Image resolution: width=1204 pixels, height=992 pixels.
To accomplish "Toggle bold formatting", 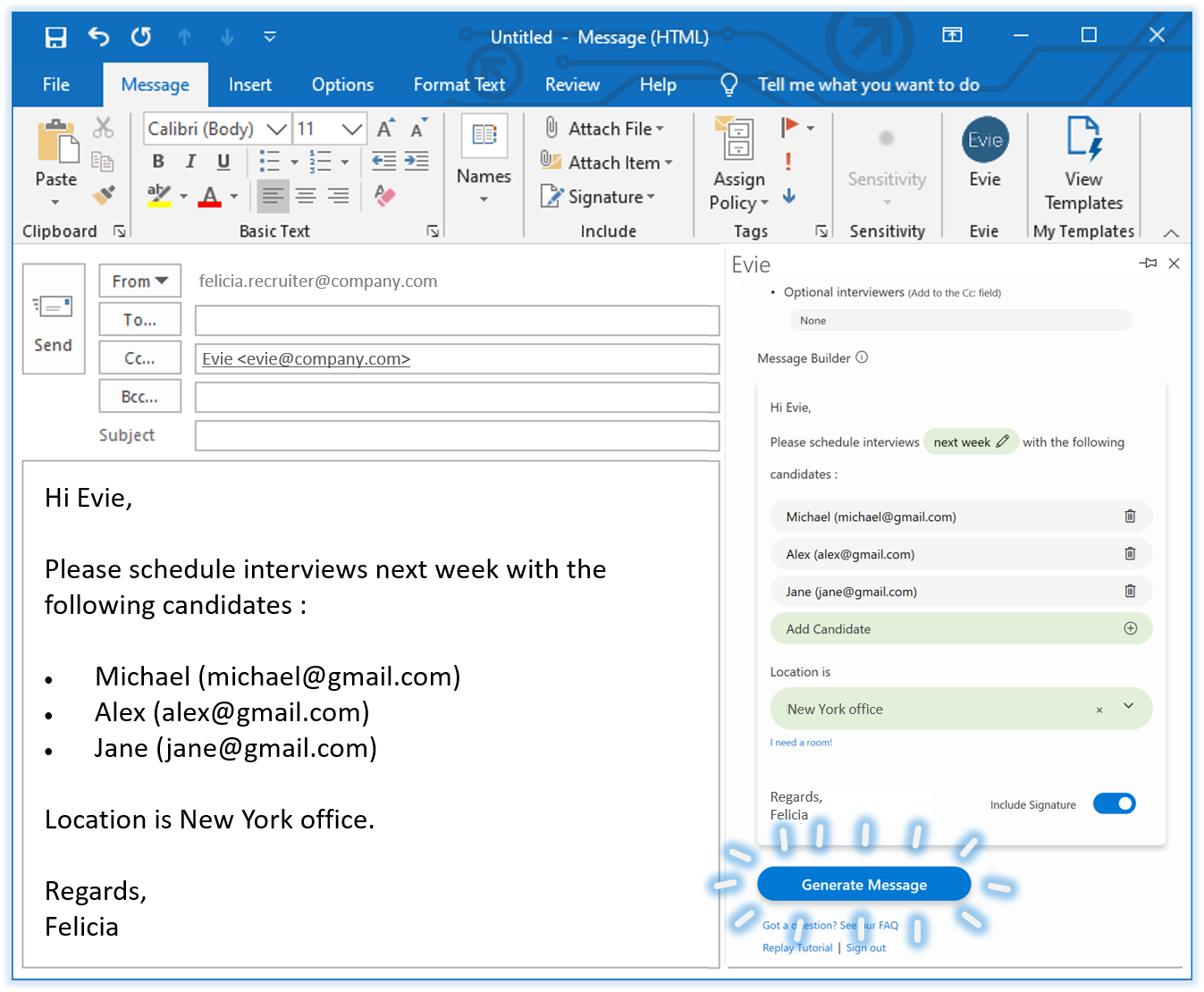I will click(x=158, y=161).
